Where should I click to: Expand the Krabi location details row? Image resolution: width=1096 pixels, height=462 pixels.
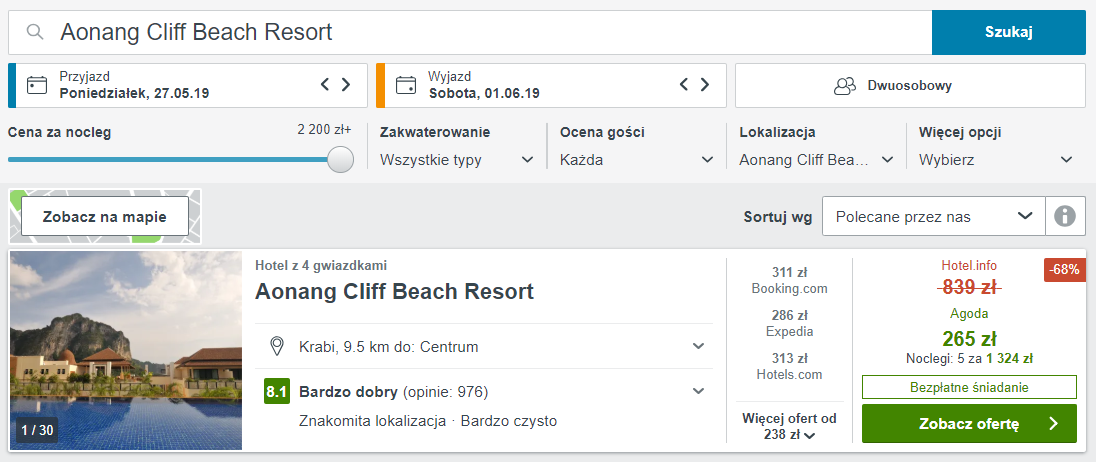coord(484,346)
